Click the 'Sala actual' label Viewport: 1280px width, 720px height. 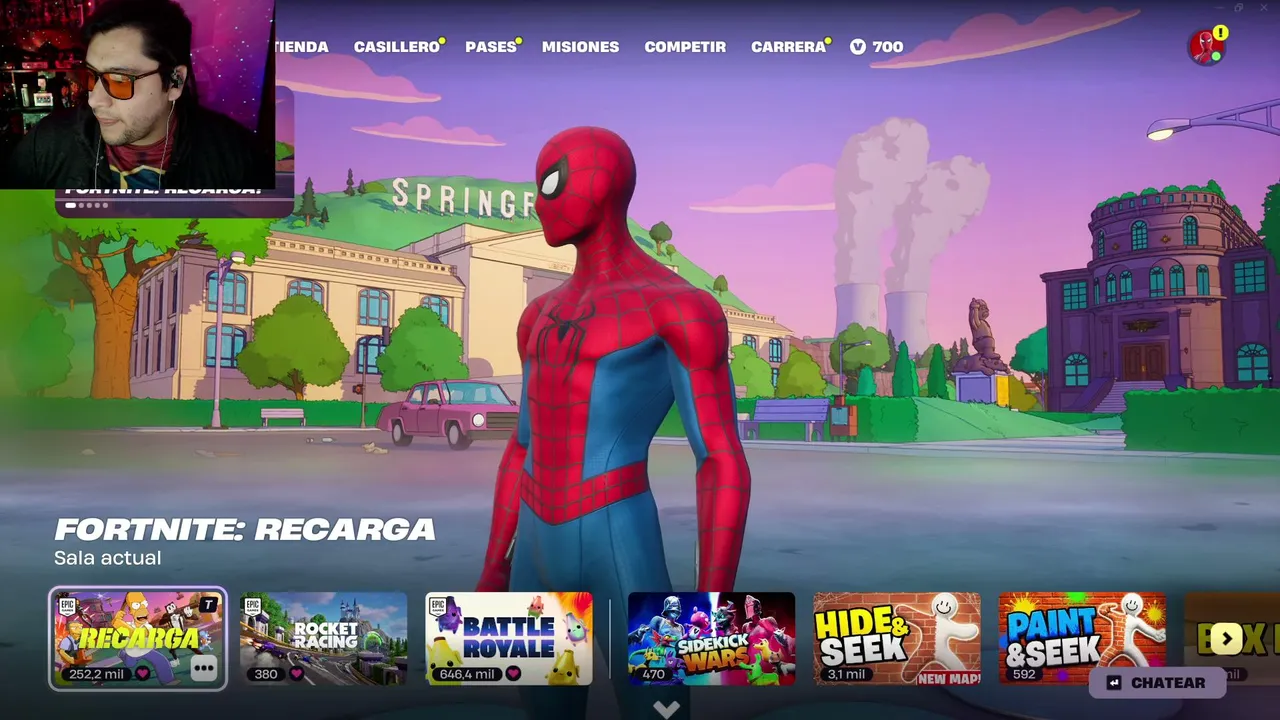click(x=107, y=558)
